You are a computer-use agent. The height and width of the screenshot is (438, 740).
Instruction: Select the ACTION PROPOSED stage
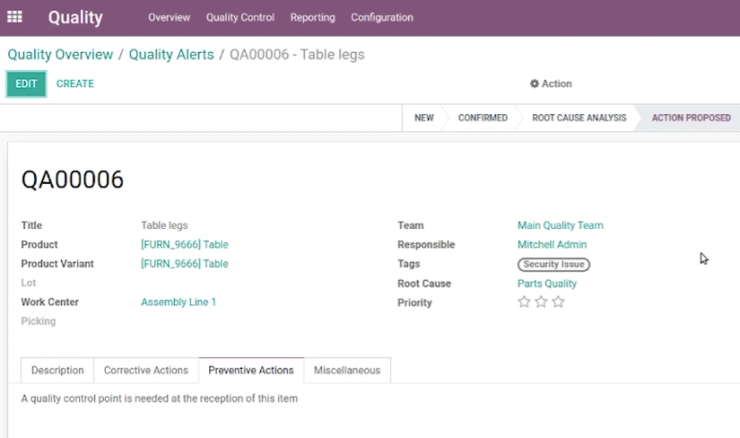pyautogui.click(x=691, y=118)
